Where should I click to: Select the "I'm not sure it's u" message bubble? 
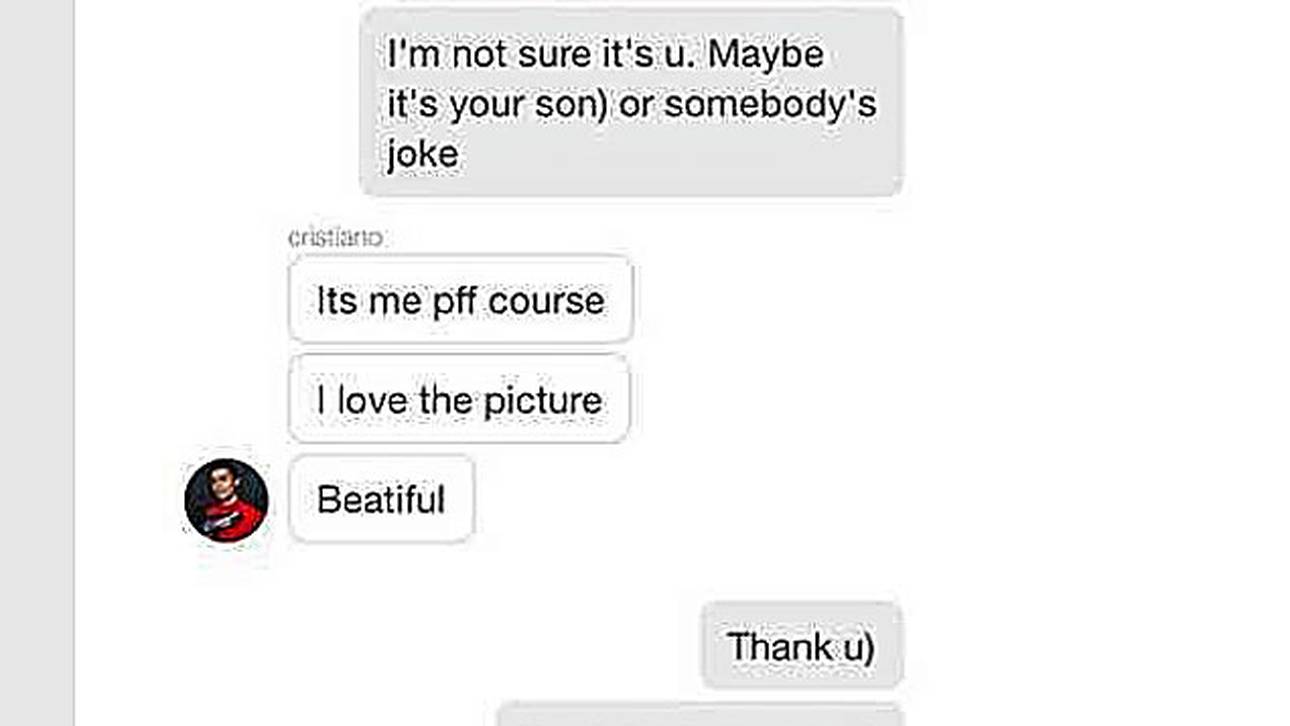tap(631, 102)
